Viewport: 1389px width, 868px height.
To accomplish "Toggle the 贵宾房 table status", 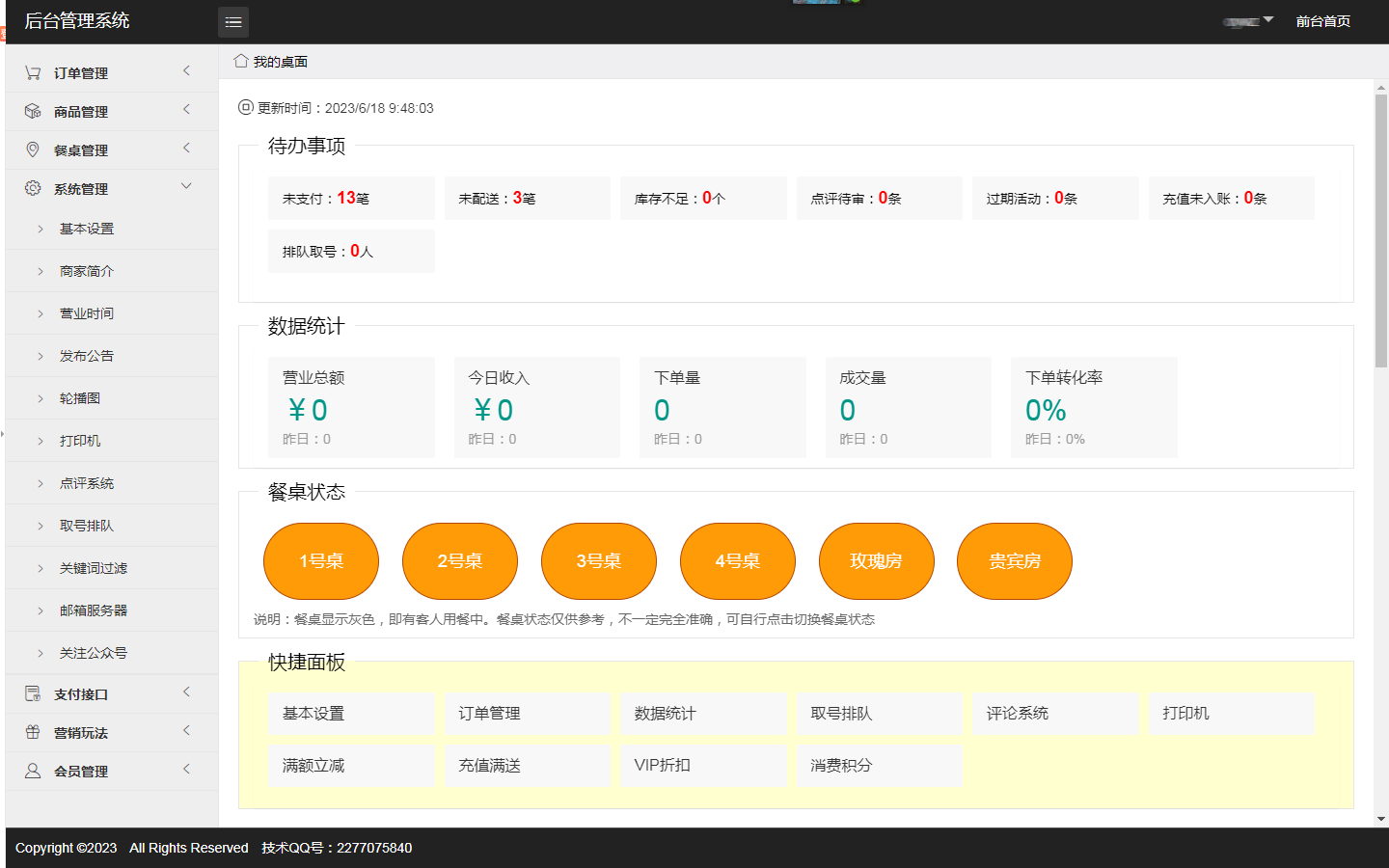I will 1014,561.
